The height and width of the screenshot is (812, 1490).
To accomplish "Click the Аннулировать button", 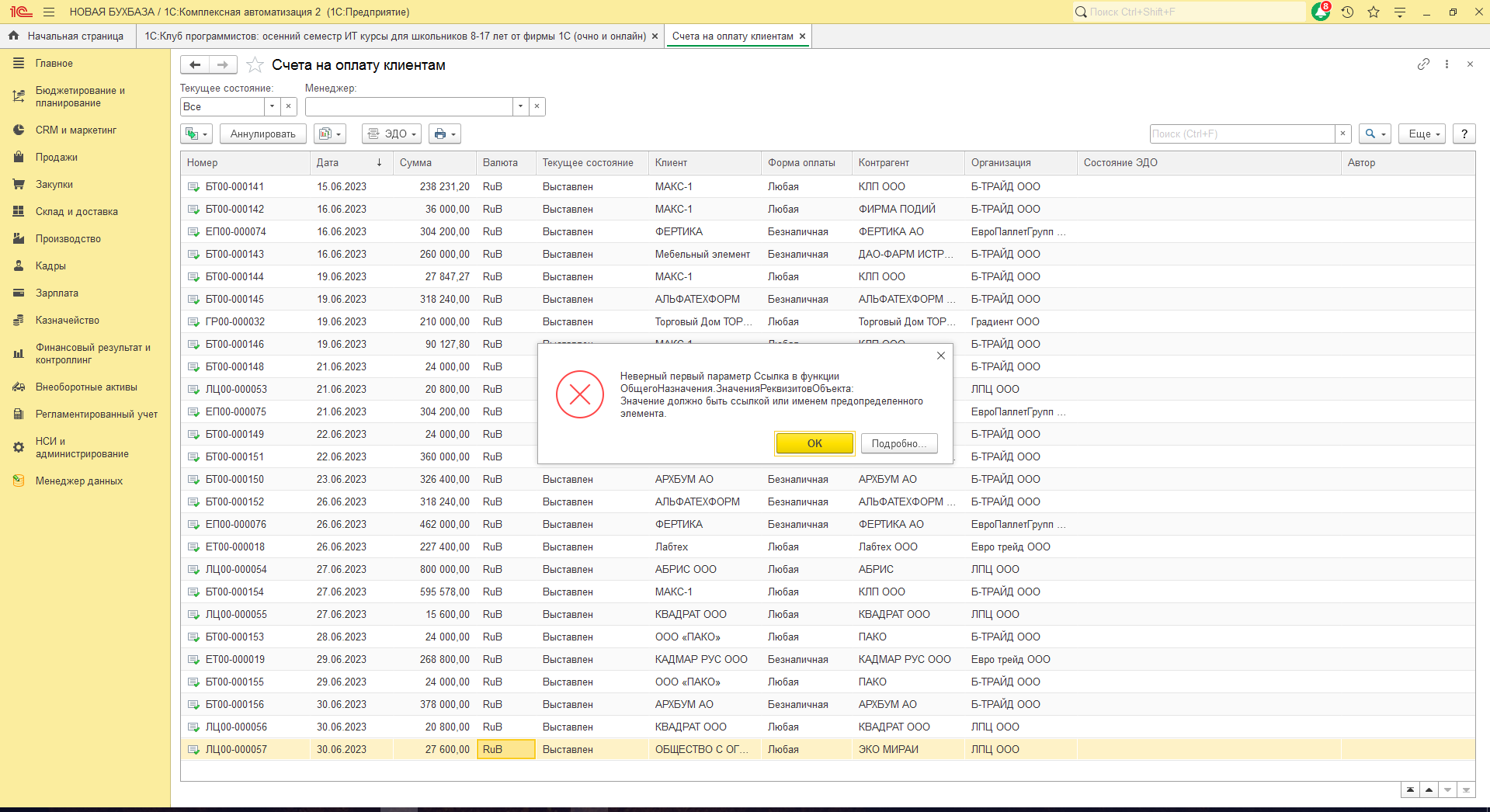I will [x=262, y=134].
